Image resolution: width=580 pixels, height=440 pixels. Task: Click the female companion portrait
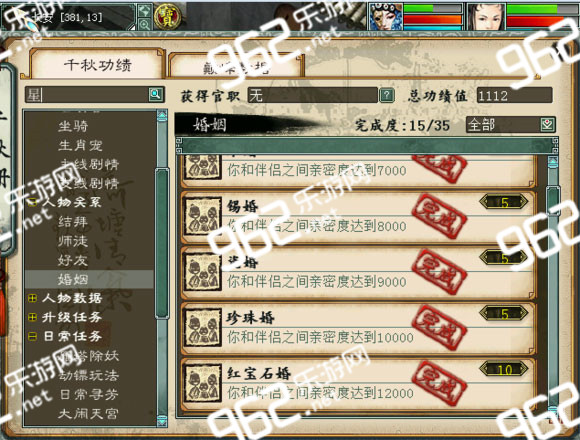(486, 16)
